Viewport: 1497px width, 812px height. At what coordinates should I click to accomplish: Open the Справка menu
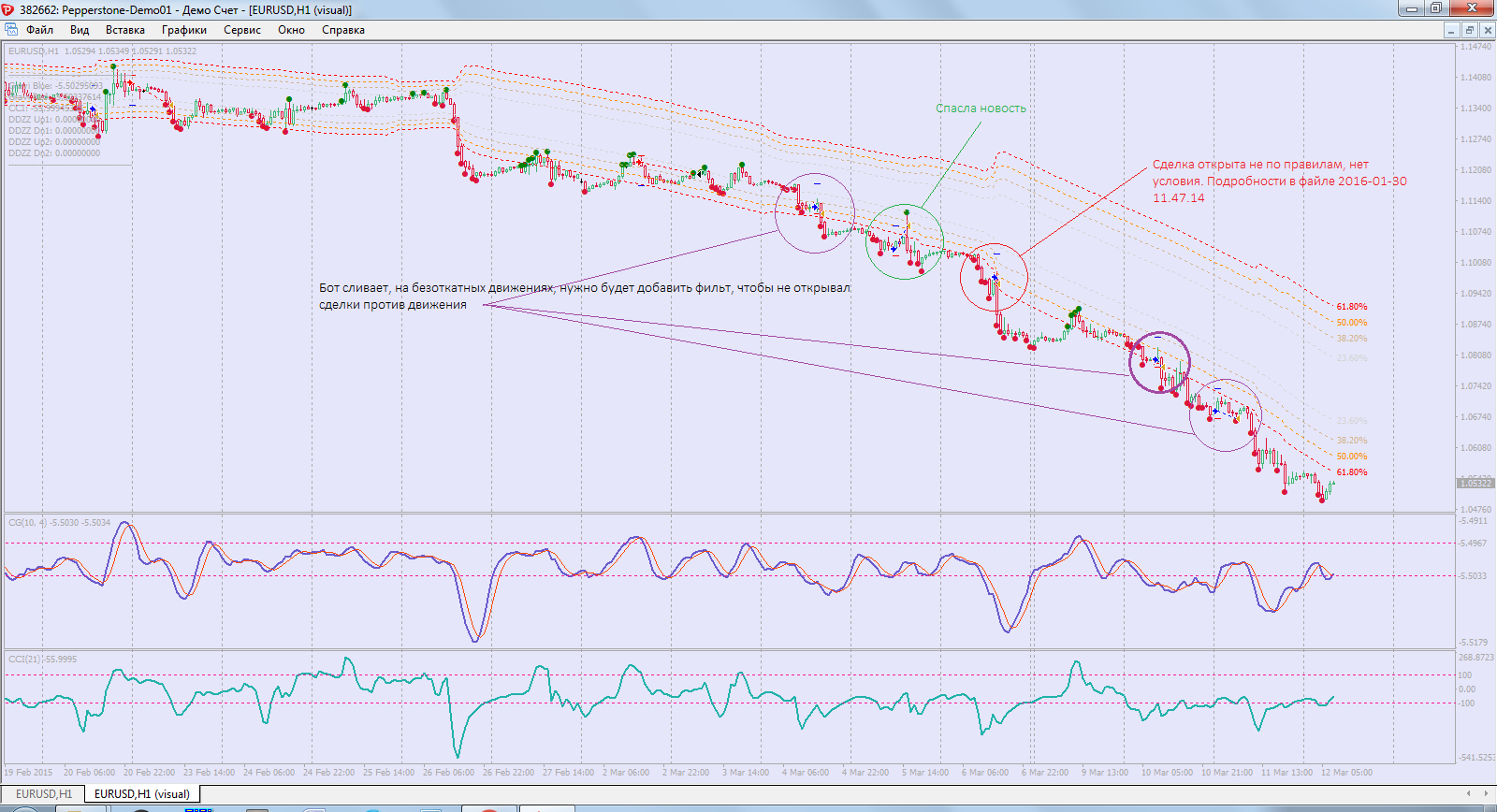pyautogui.click(x=343, y=30)
